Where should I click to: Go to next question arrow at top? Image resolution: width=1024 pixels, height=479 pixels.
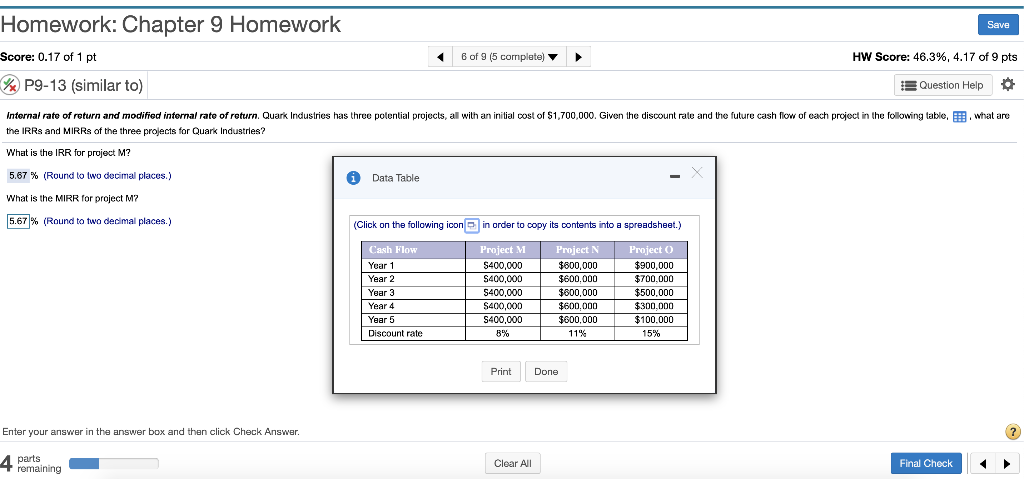[579, 57]
